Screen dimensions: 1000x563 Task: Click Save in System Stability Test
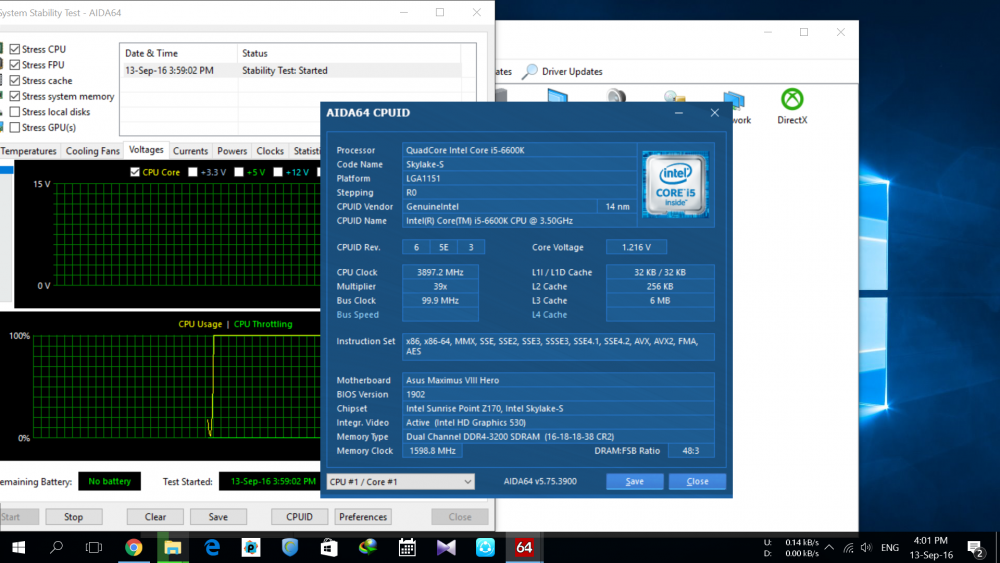coord(218,517)
